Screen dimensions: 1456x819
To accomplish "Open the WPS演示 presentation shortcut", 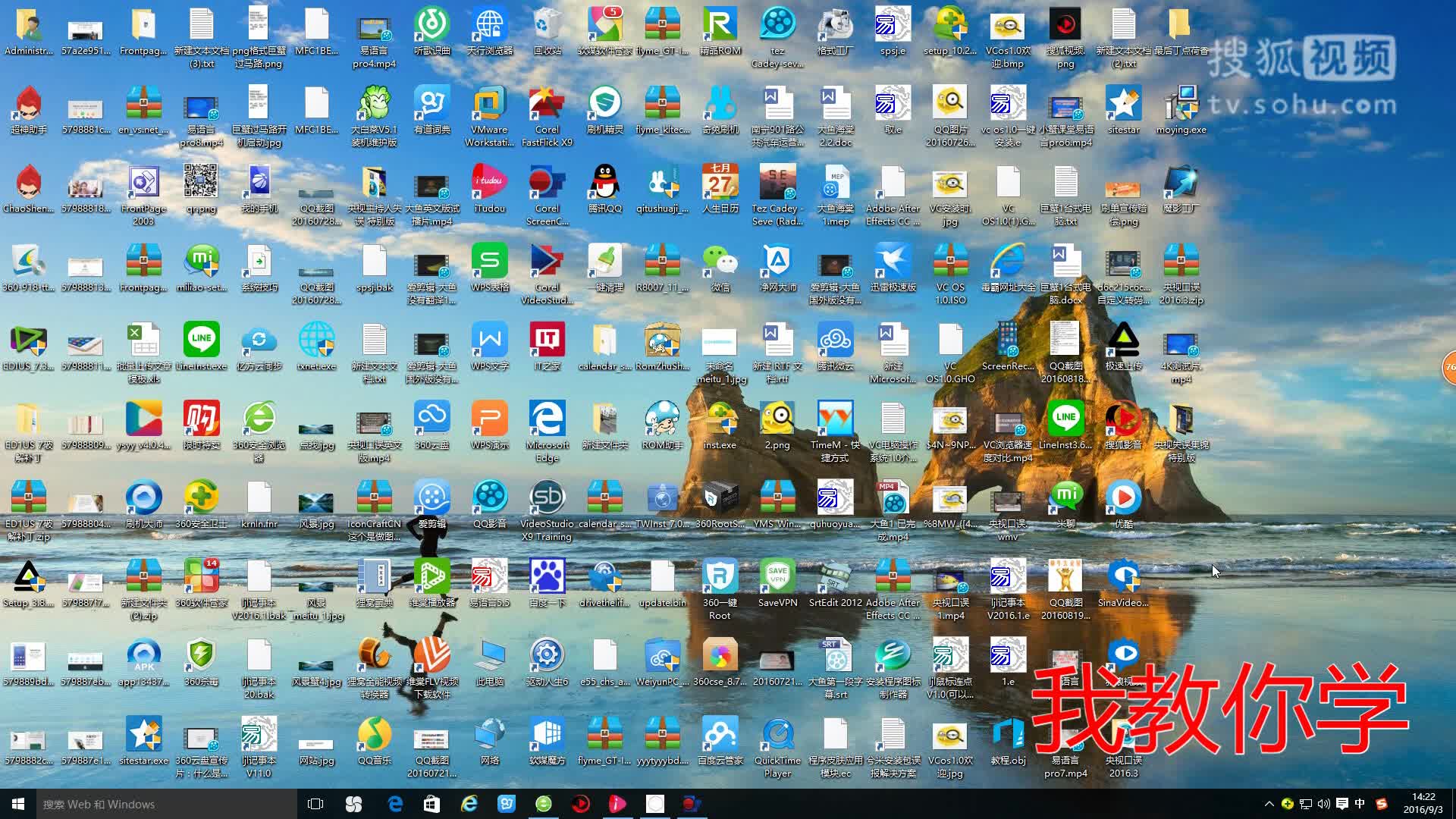I will (x=489, y=425).
